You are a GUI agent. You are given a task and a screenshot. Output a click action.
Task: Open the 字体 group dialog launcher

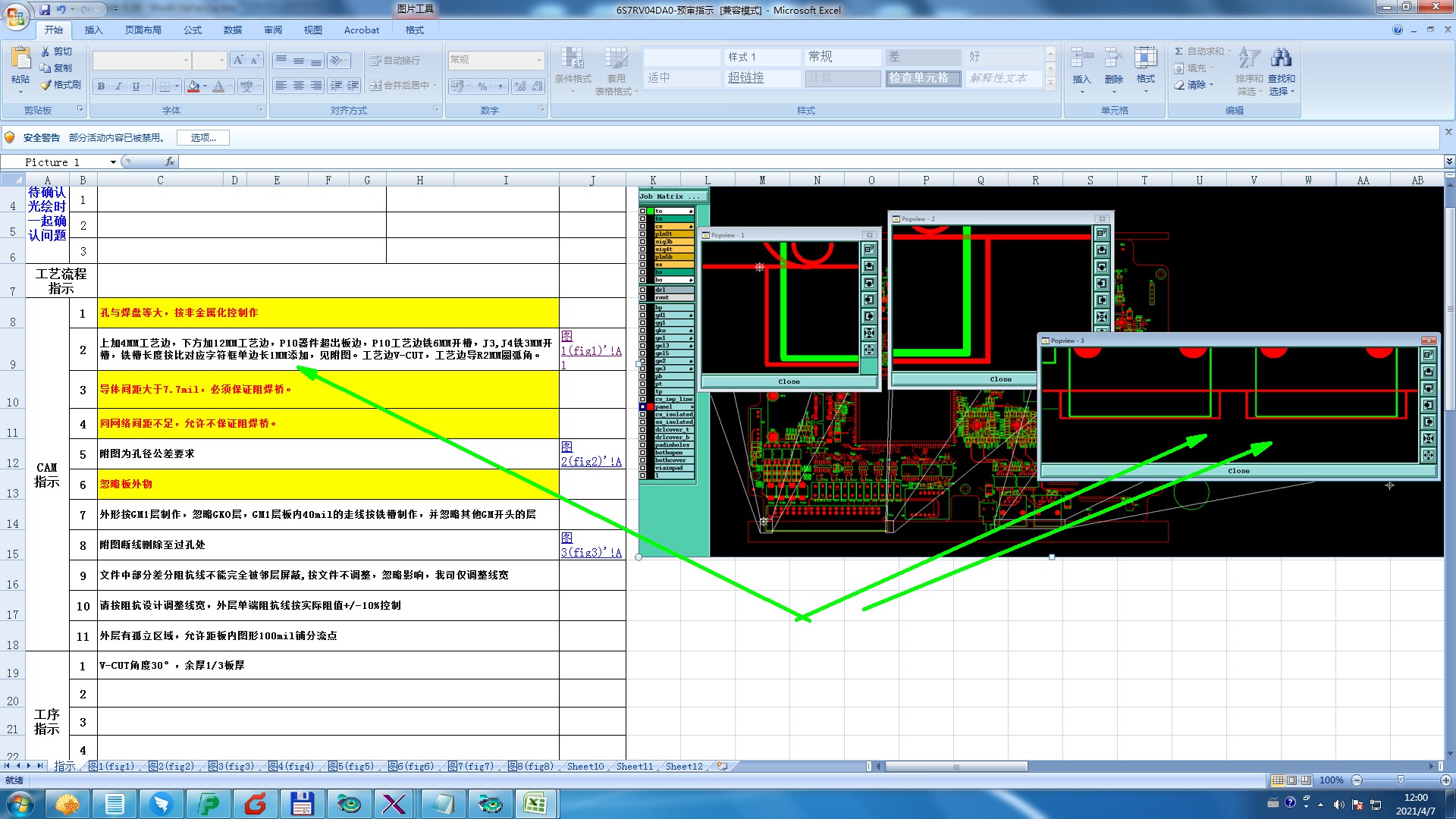(259, 109)
